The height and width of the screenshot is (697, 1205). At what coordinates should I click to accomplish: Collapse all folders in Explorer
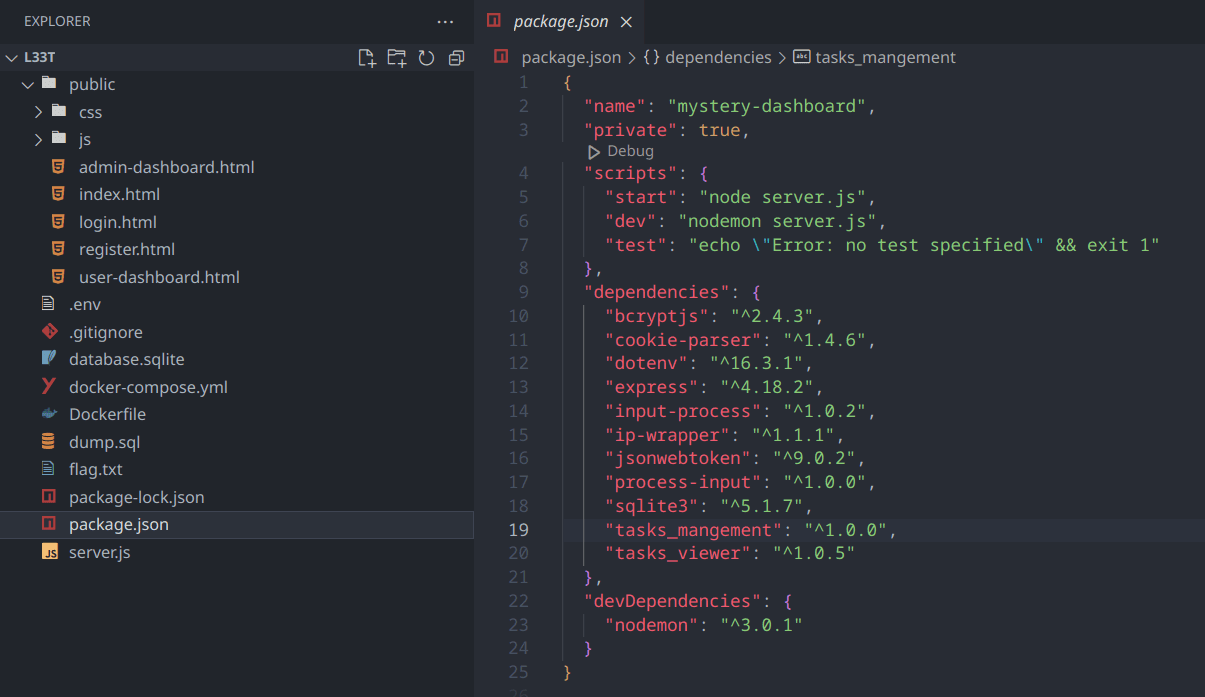[x=456, y=58]
